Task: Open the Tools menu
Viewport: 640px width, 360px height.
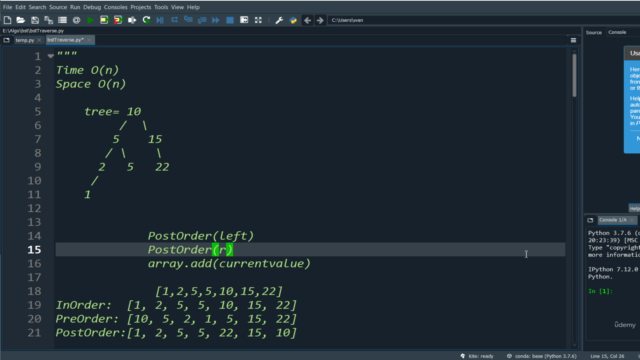Action: click(161, 7)
